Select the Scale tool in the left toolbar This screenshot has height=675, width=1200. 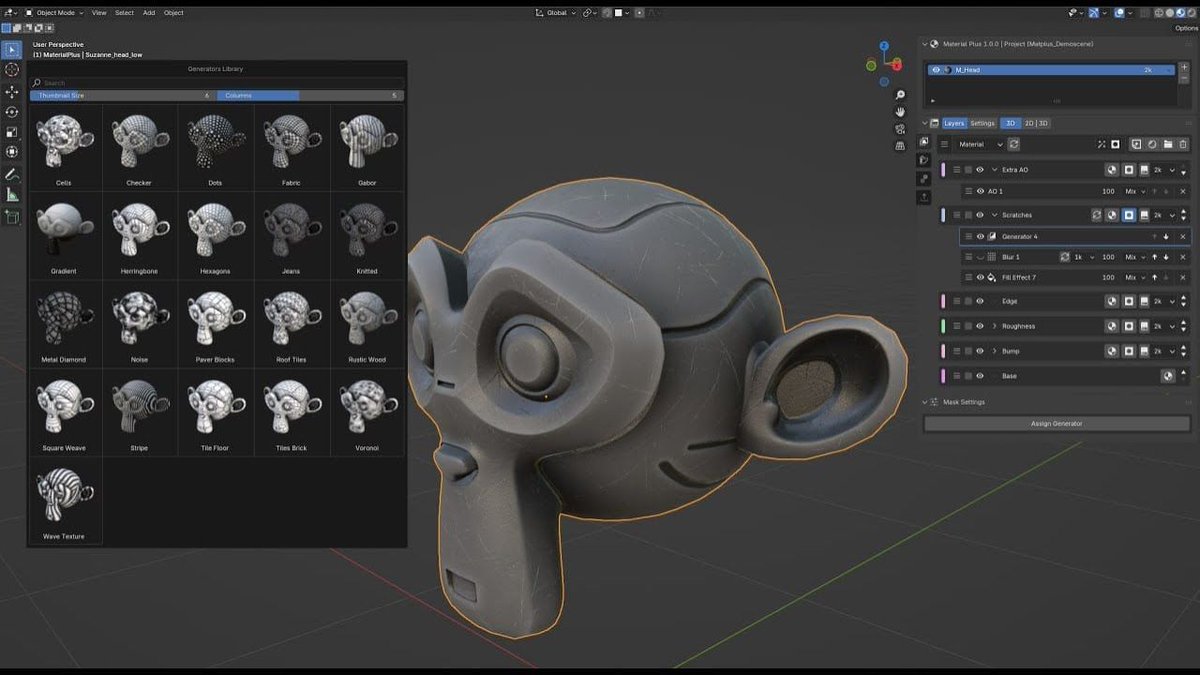(x=12, y=131)
